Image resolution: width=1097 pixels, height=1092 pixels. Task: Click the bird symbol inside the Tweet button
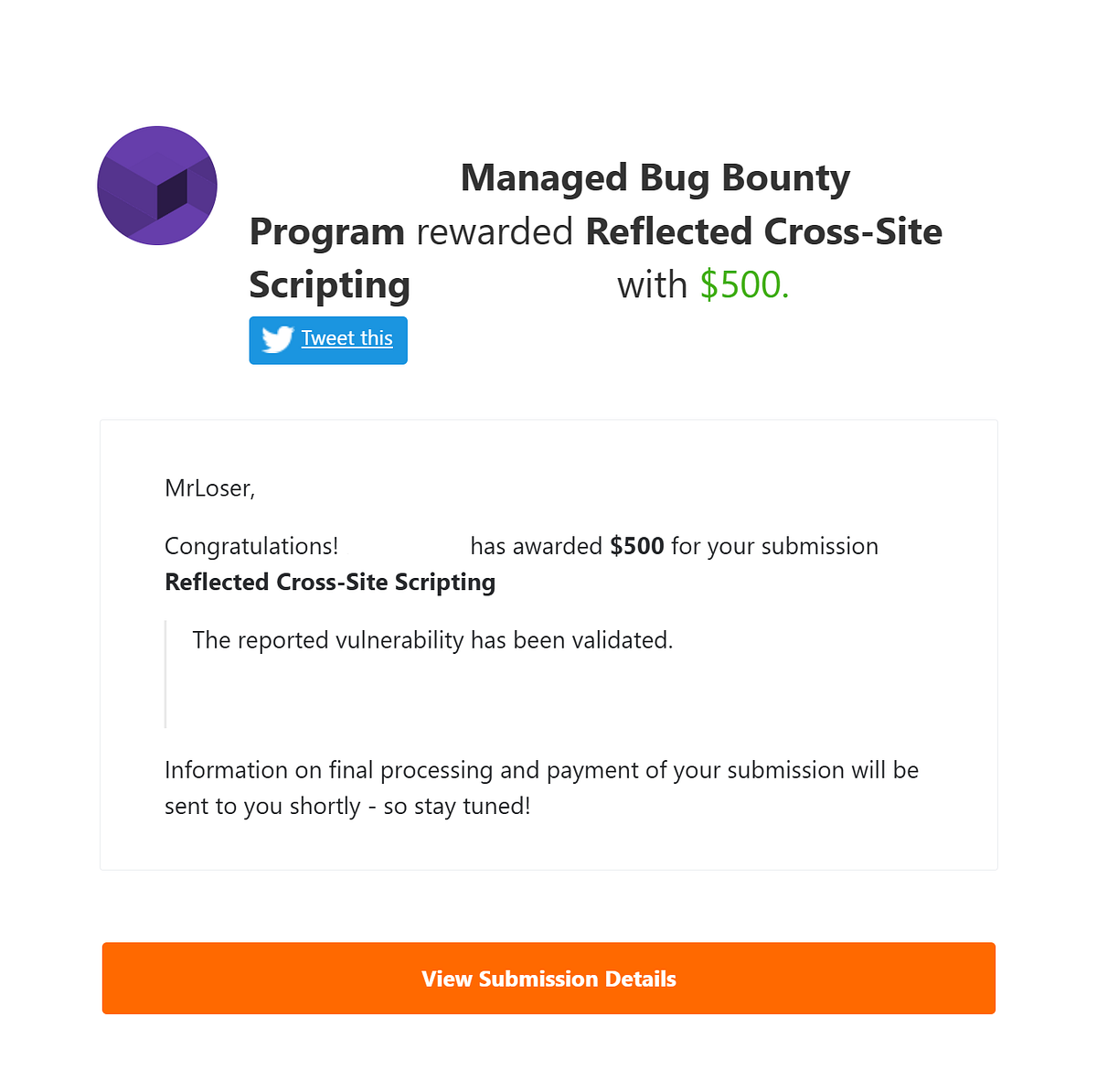click(277, 339)
